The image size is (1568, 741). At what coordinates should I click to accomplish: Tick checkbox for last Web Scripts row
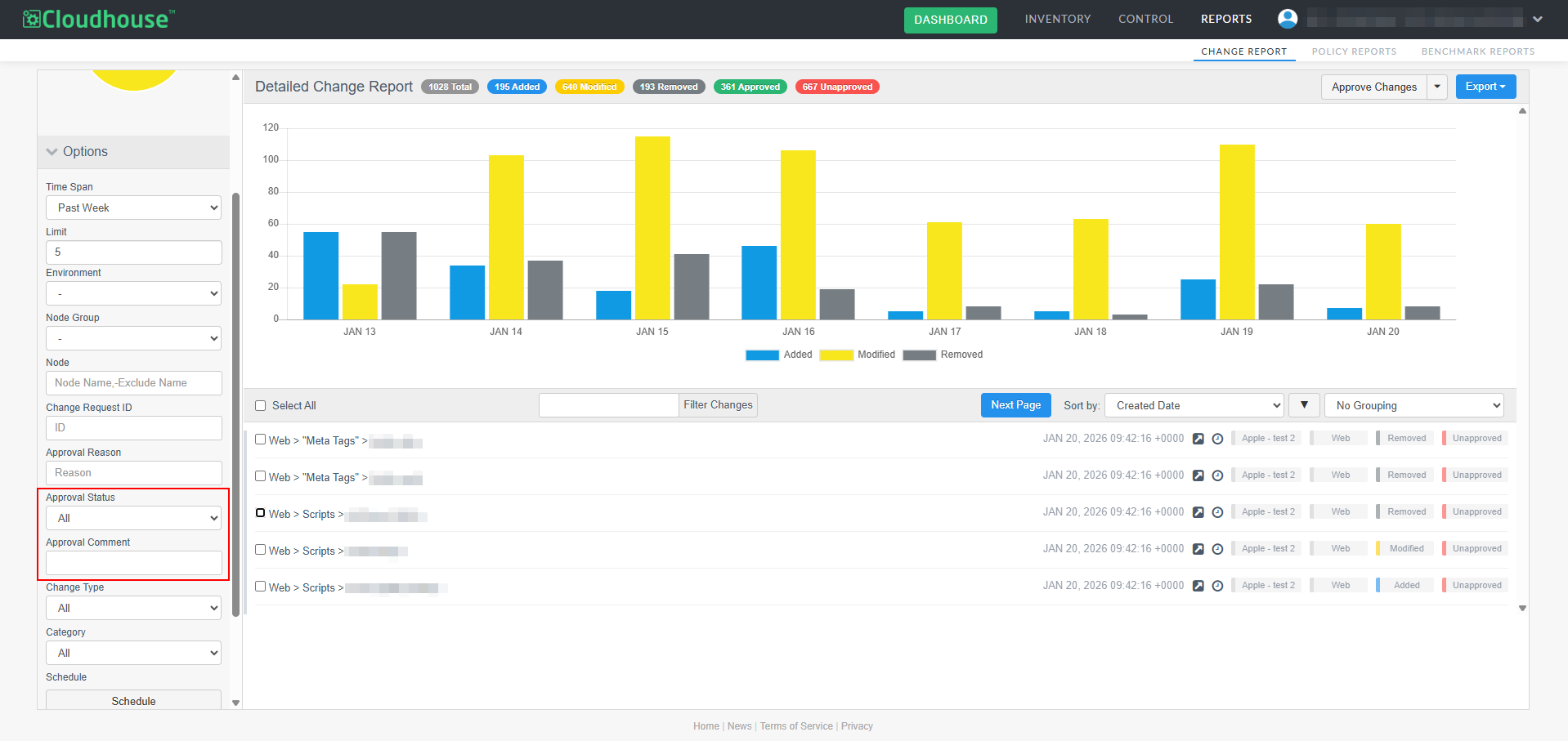[261, 587]
